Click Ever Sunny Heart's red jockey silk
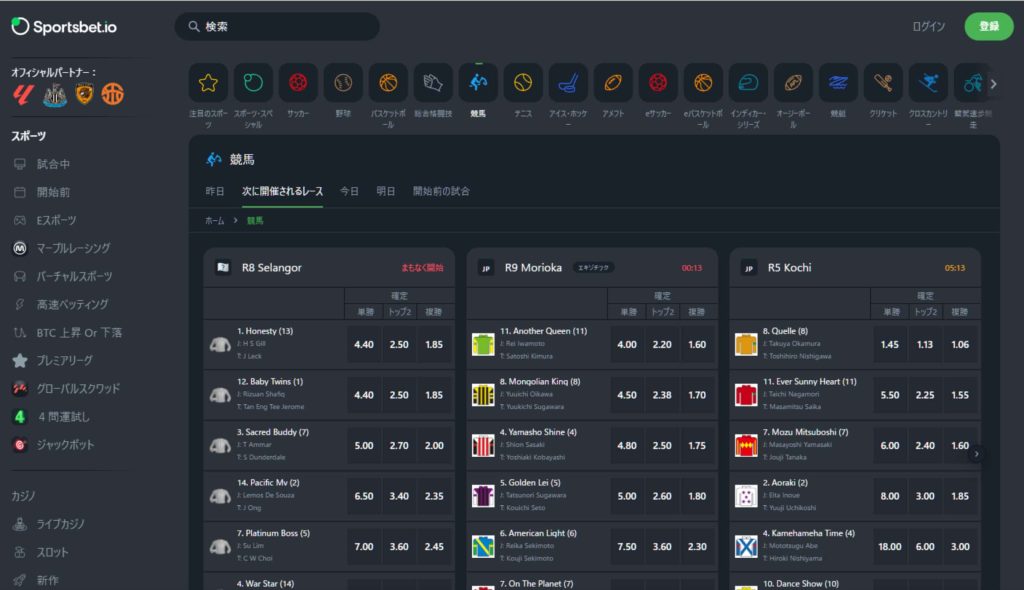1024x590 pixels. pyautogui.click(x=746, y=395)
